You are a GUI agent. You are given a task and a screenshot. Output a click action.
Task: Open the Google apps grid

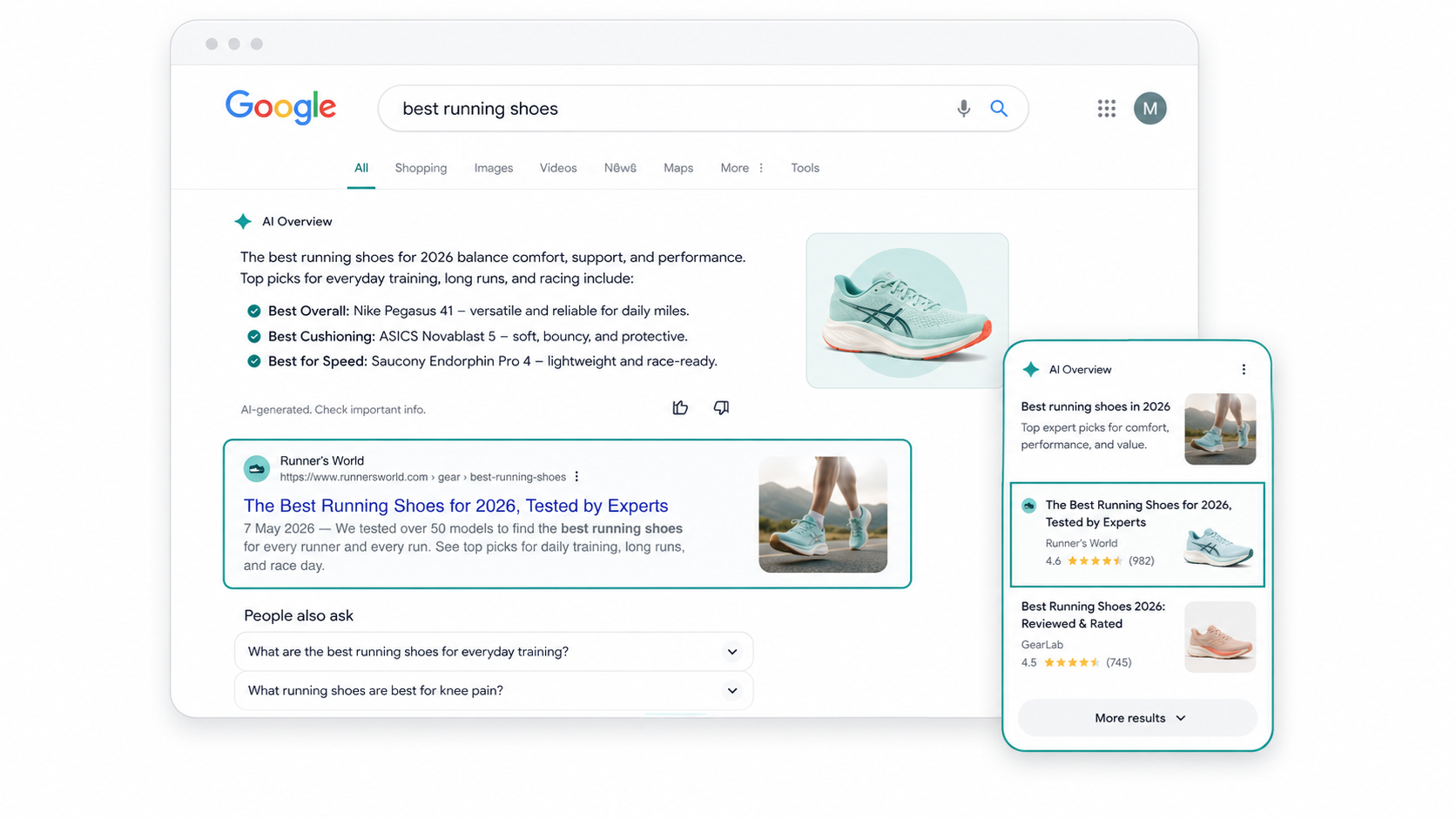1106,108
